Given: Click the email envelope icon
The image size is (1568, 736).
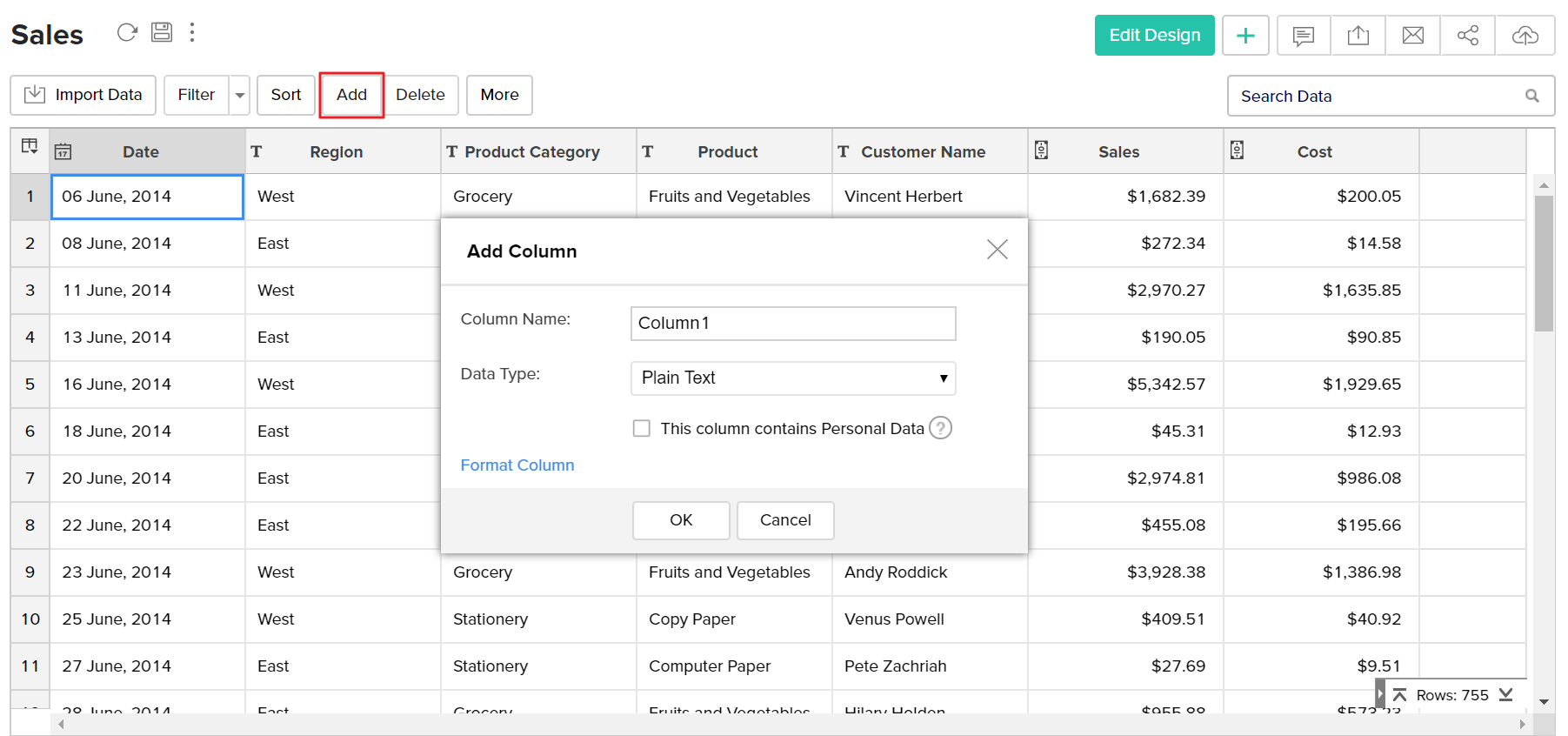Looking at the screenshot, I should (1413, 36).
